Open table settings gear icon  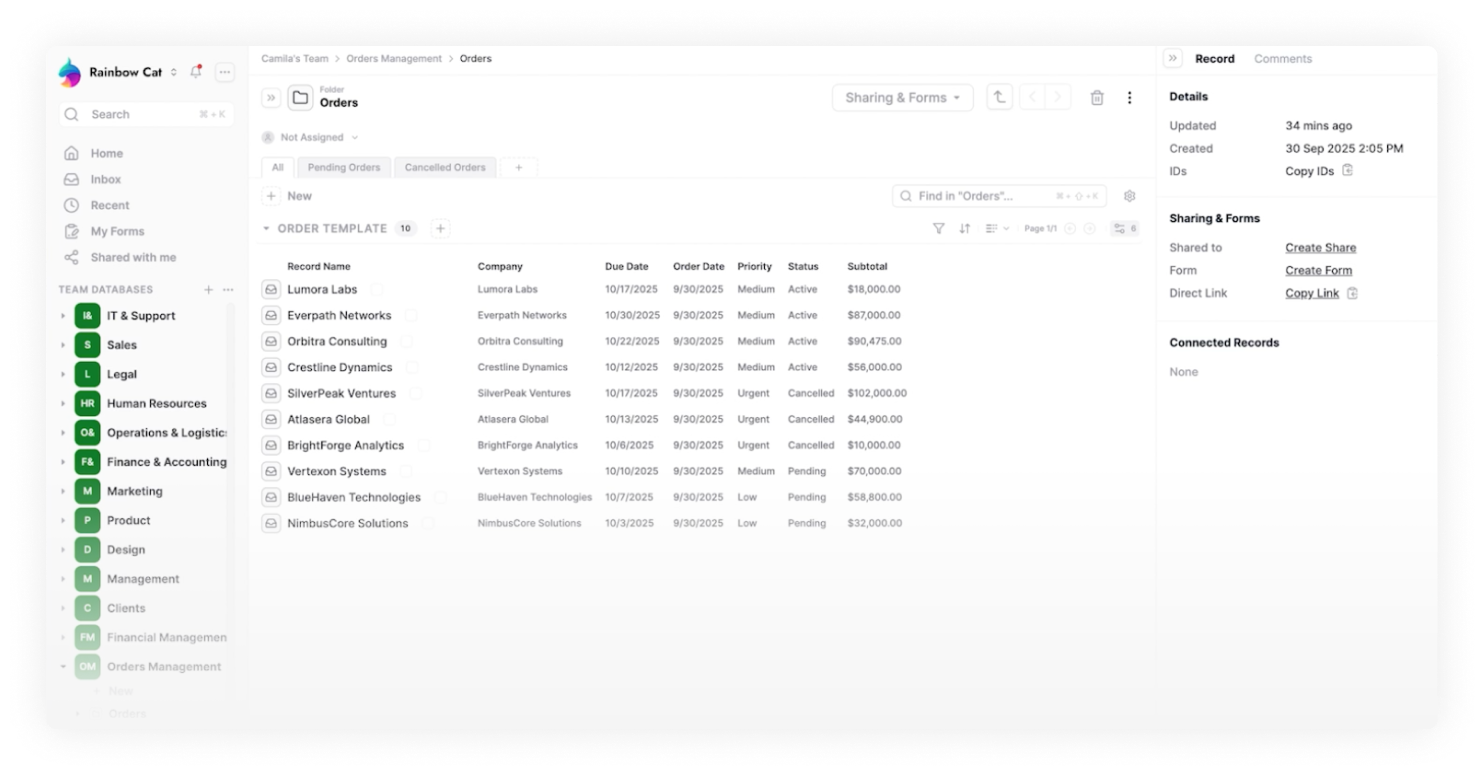pyautogui.click(x=1130, y=196)
